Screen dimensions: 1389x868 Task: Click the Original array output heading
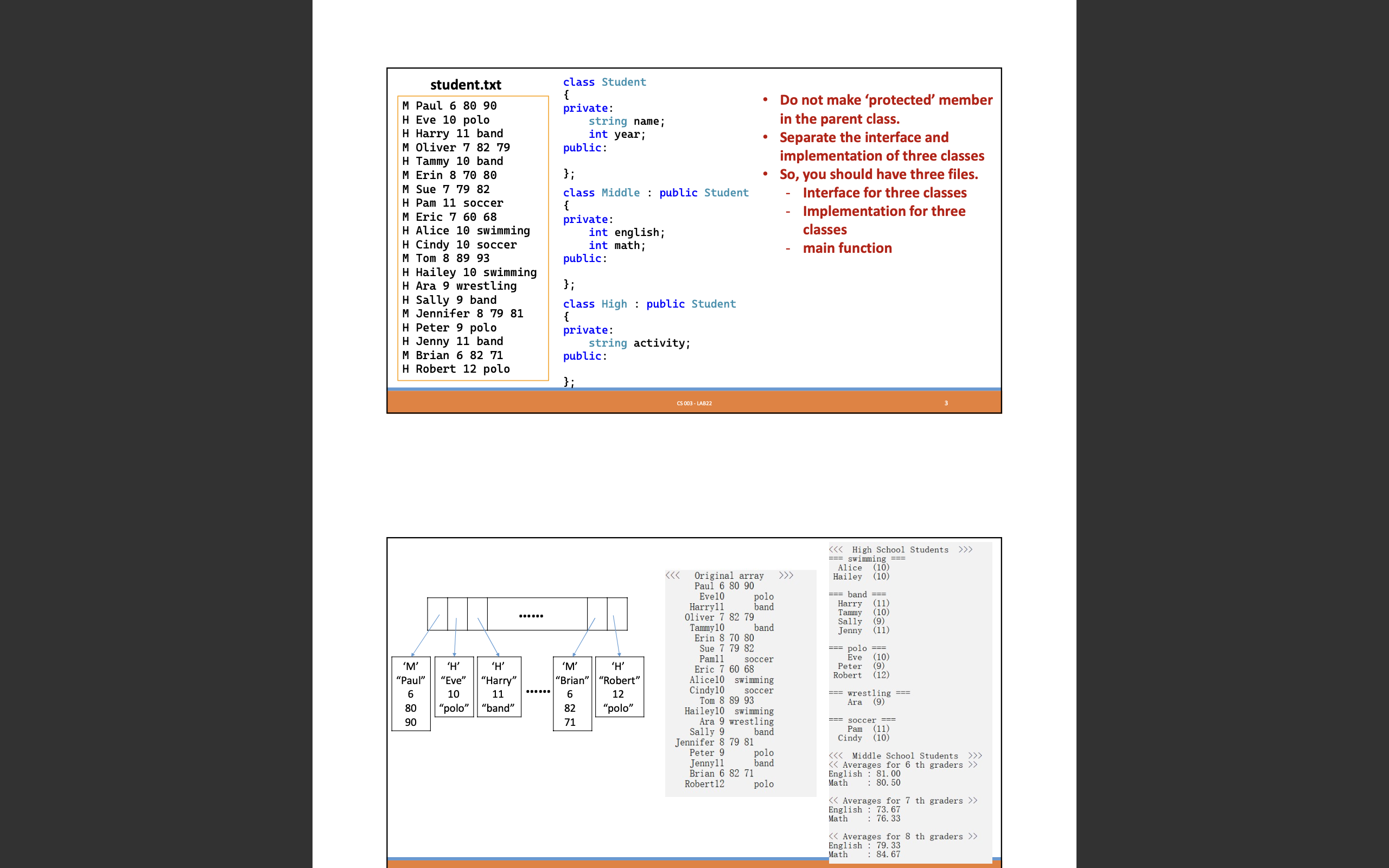click(728, 576)
